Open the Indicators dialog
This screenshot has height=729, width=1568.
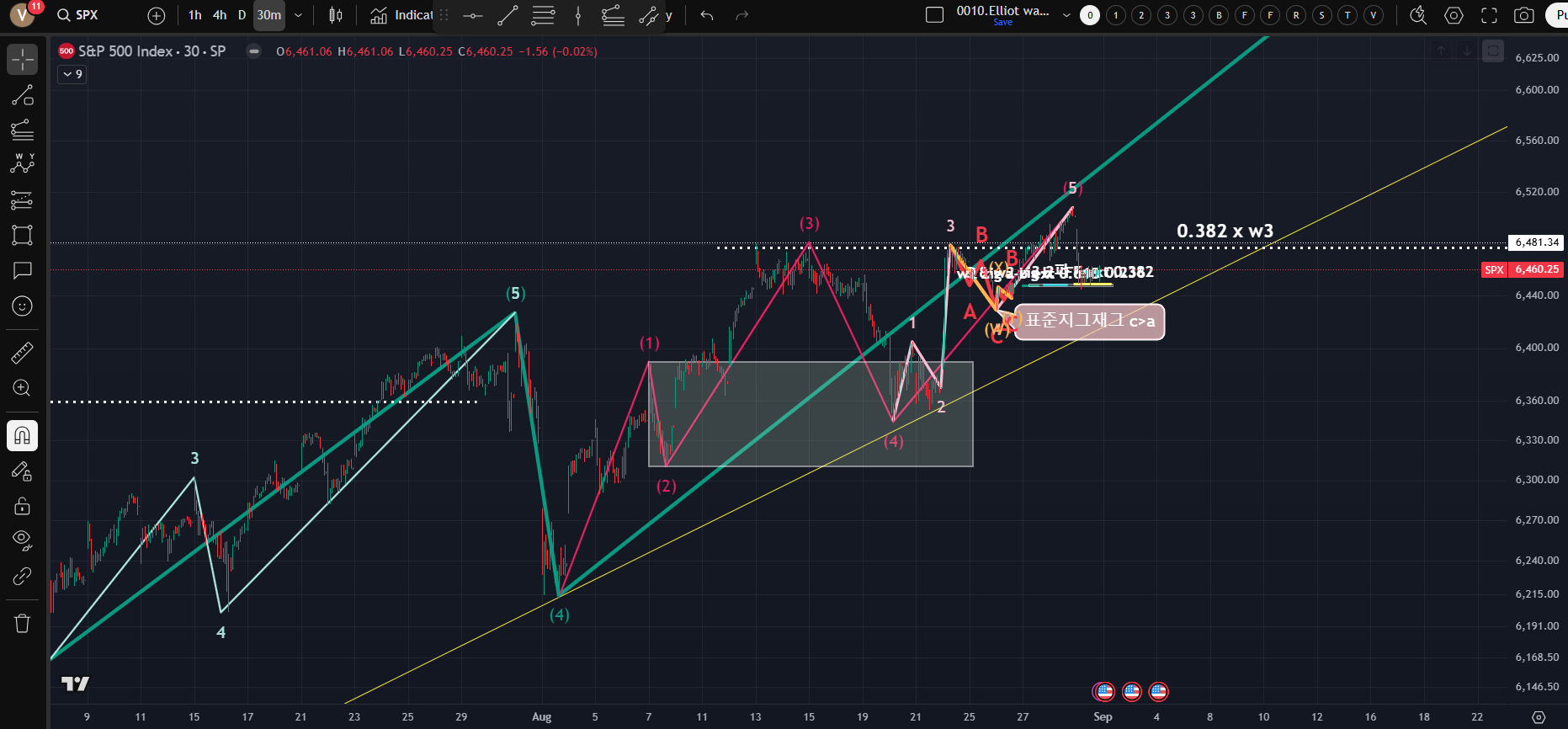click(402, 15)
